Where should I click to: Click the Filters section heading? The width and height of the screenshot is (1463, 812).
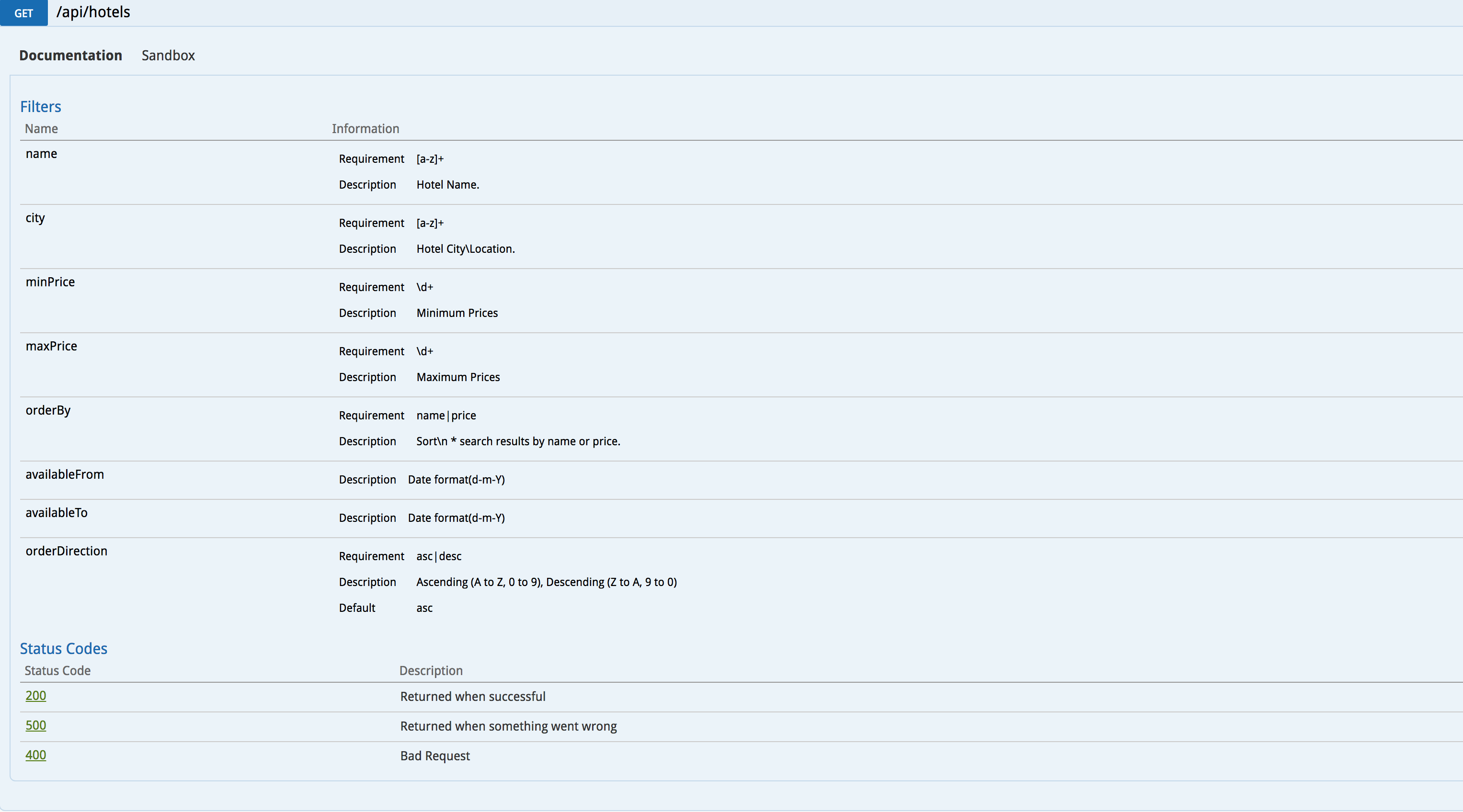coord(41,107)
